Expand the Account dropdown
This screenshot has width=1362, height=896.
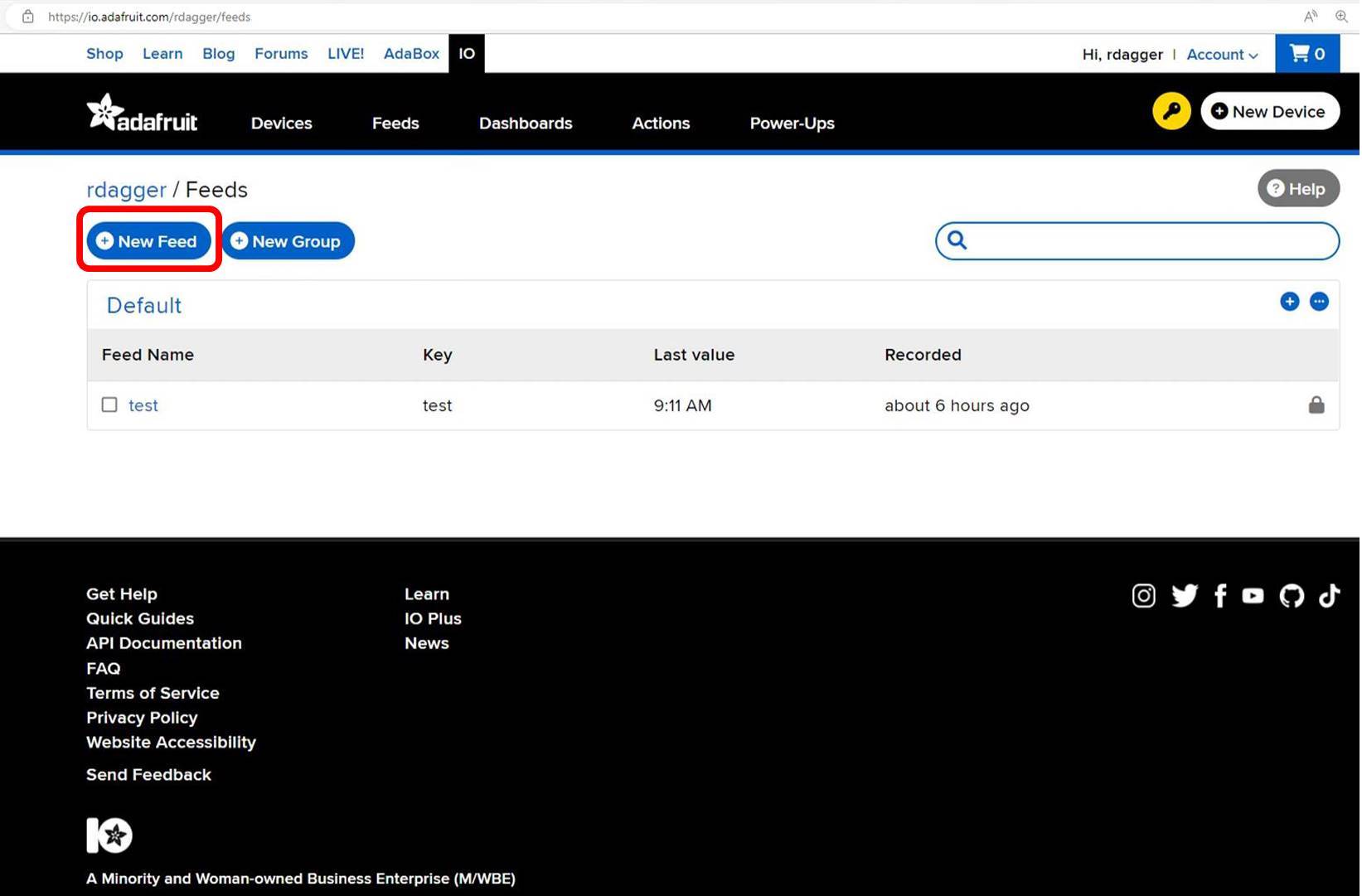(x=1224, y=55)
